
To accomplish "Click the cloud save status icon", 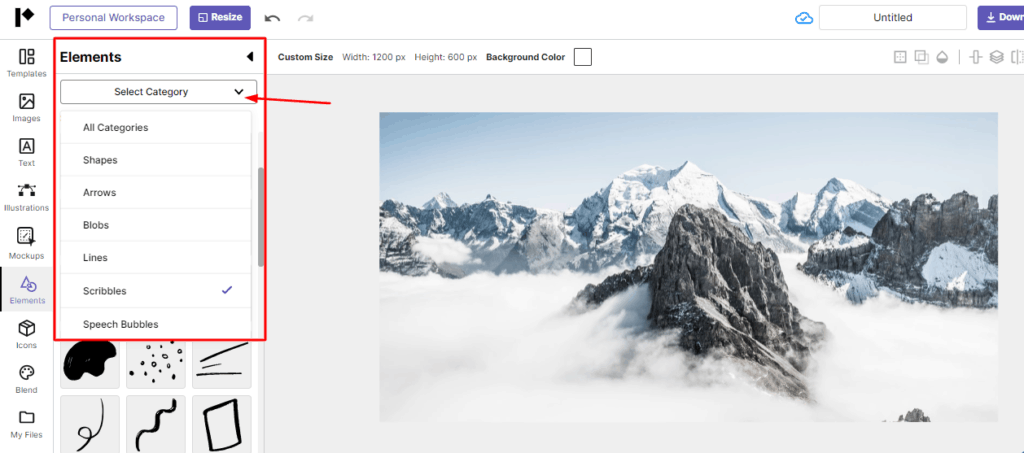I will click(804, 18).
